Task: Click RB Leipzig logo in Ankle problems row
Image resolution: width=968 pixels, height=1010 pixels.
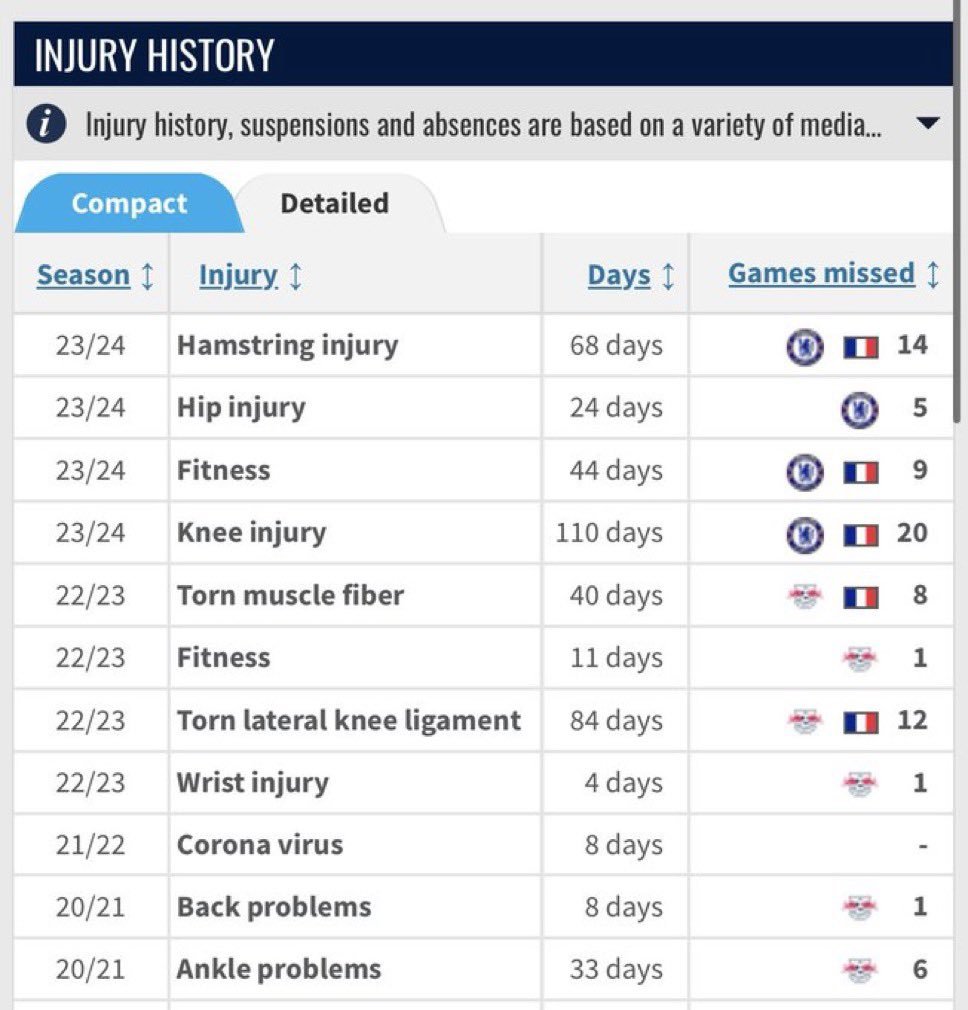Action: point(860,970)
